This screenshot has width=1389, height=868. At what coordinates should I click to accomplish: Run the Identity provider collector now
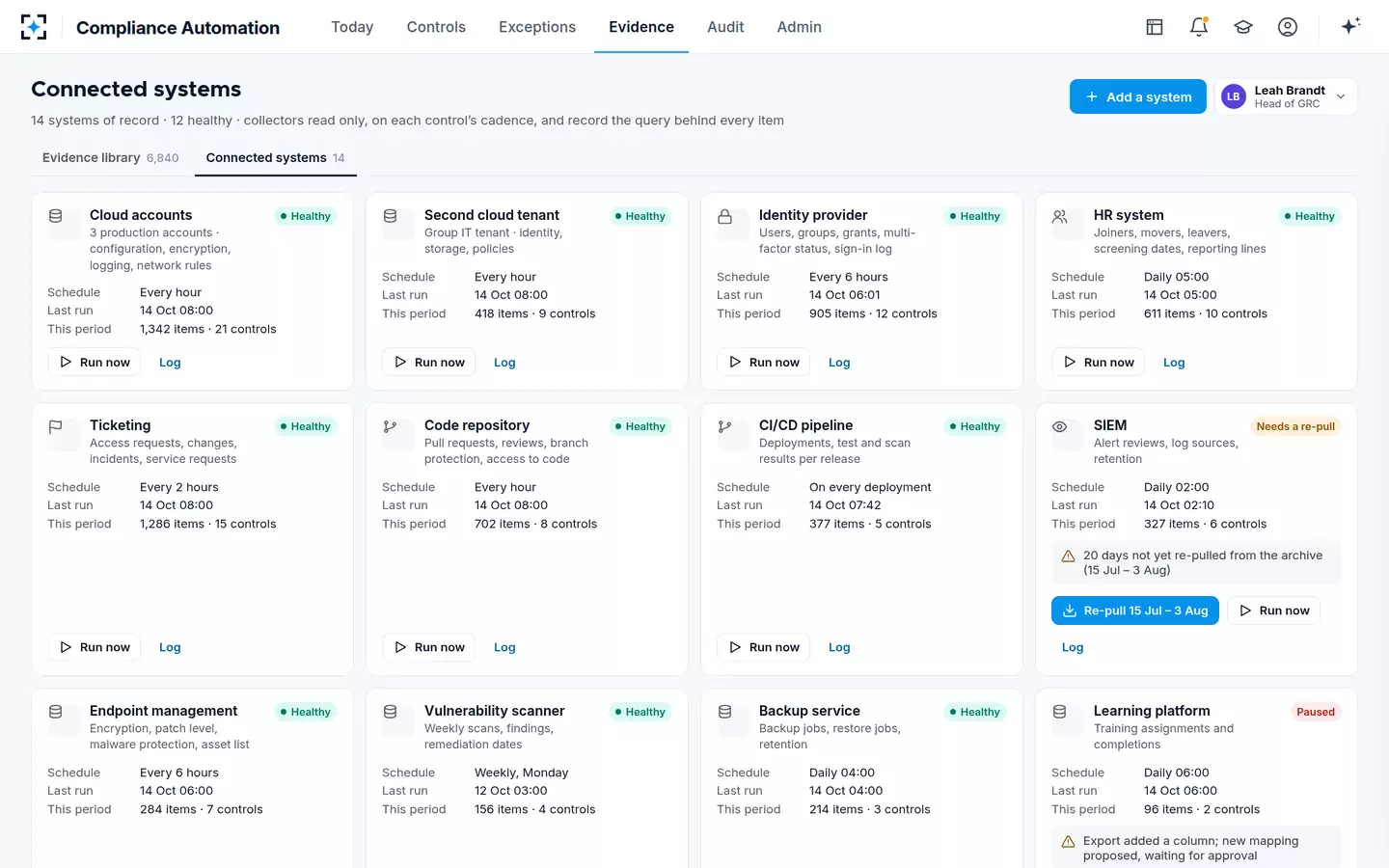coord(764,363)
